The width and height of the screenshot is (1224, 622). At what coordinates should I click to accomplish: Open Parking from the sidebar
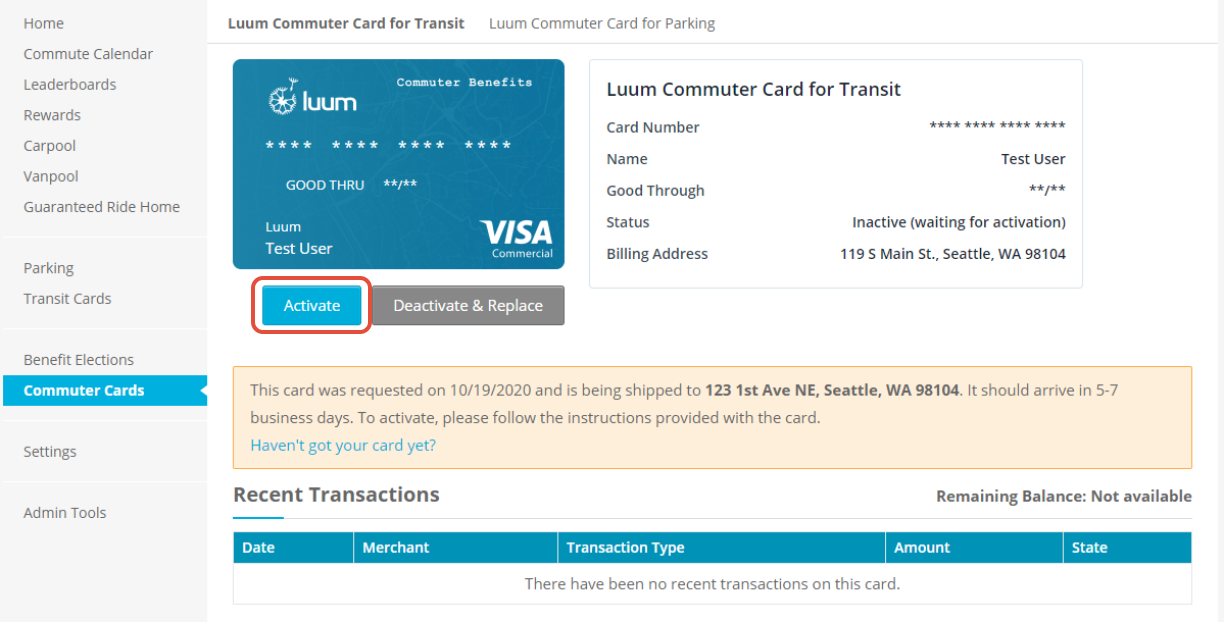[x=49, y=268]
